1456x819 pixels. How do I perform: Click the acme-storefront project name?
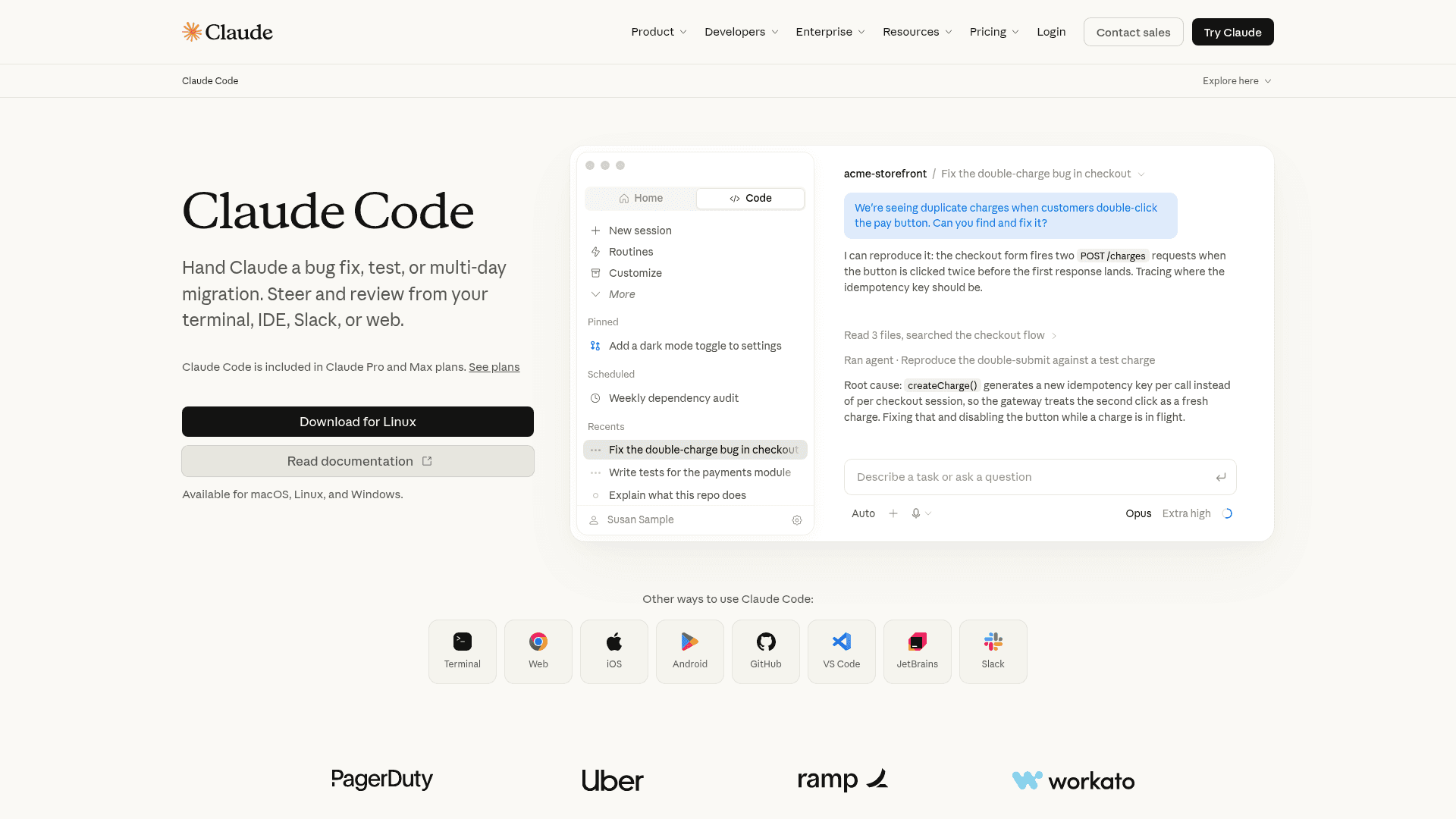tap(885, 174)
